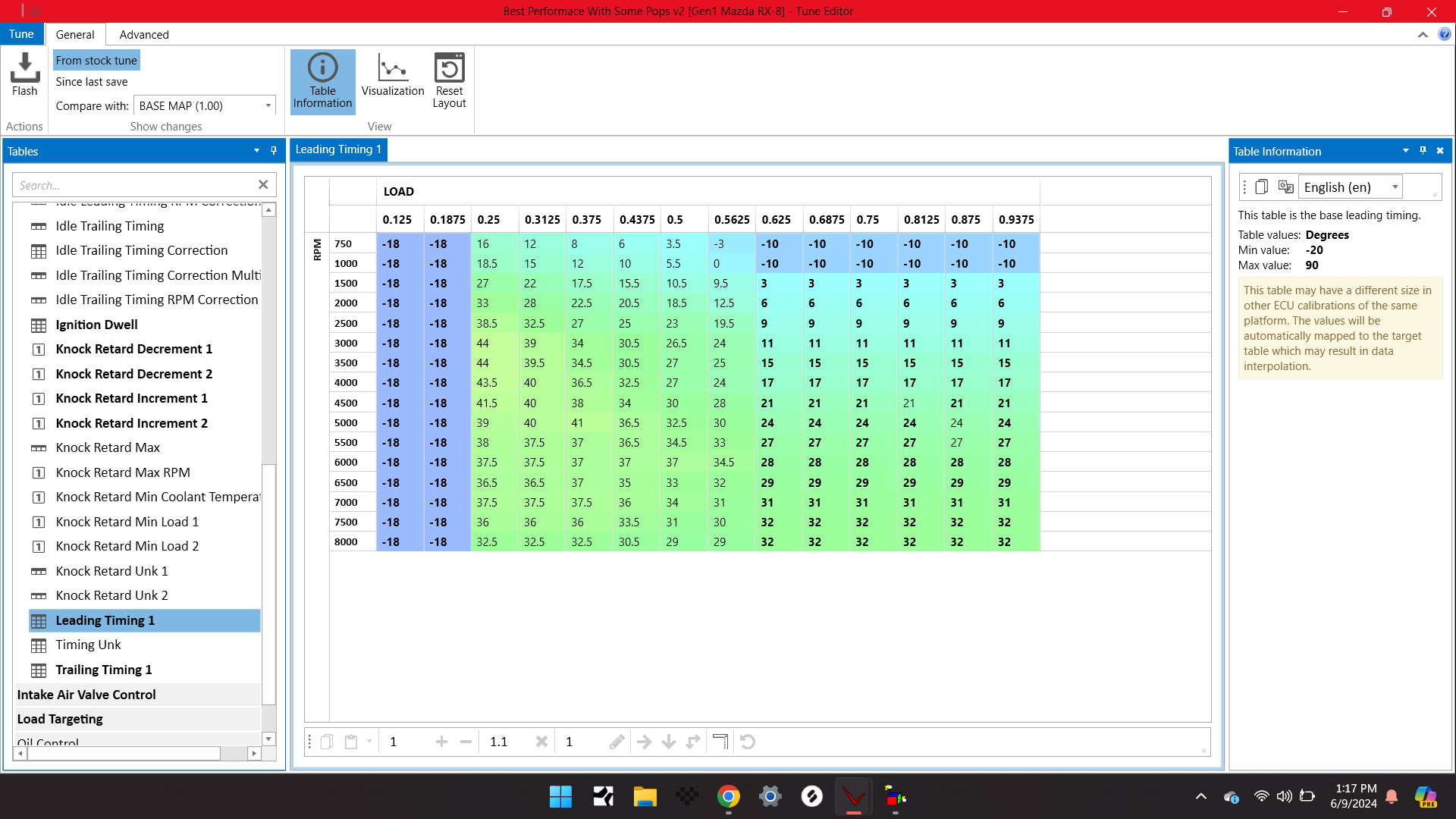Image resolution: width=1456 pixels, height=819 pixels.
Task: Click the ruler corner icon
Action: (x=720, y=742)
